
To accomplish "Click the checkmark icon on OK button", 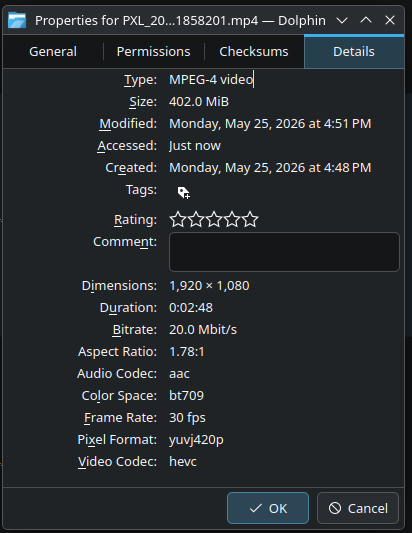I will [x=256, y=508].
